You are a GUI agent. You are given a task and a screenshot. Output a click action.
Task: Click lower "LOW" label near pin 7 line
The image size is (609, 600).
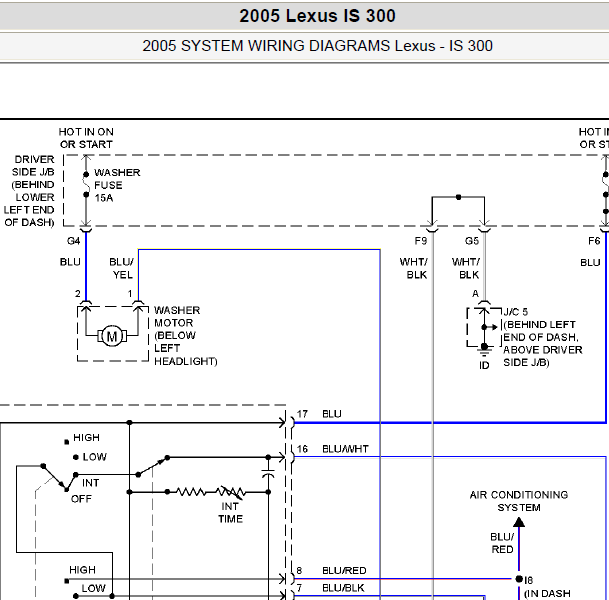(93, 588)
